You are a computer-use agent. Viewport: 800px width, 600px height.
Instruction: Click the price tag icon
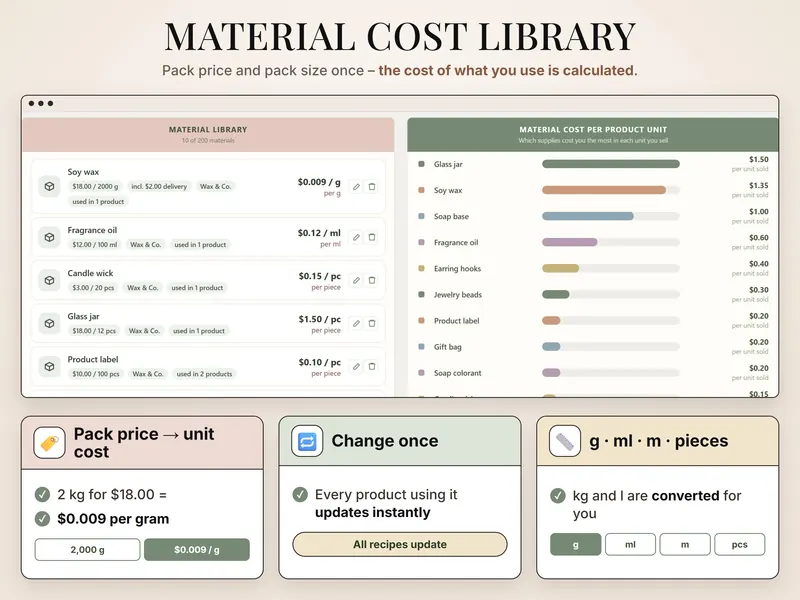click(49, 442)
